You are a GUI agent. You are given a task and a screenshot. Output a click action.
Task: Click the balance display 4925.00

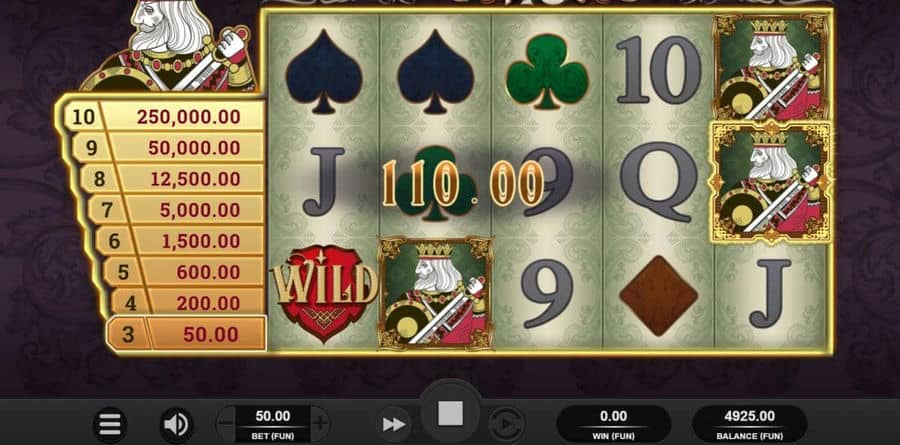coord(749,424)
